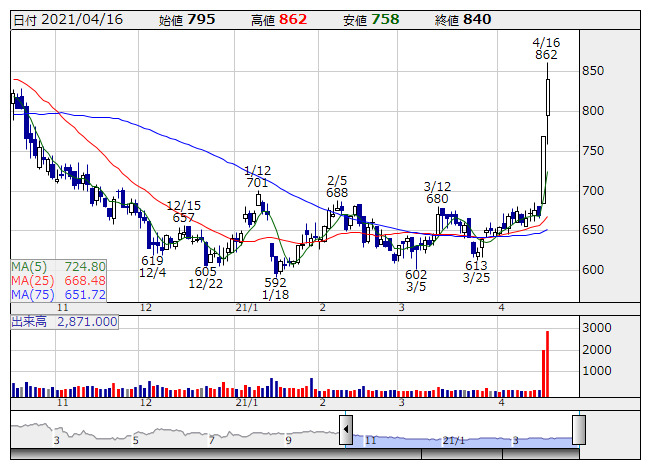Viewport: 653px width, 470px height.
Task: Click the 2/5 peak label 688
Action: tap(337, 192)
